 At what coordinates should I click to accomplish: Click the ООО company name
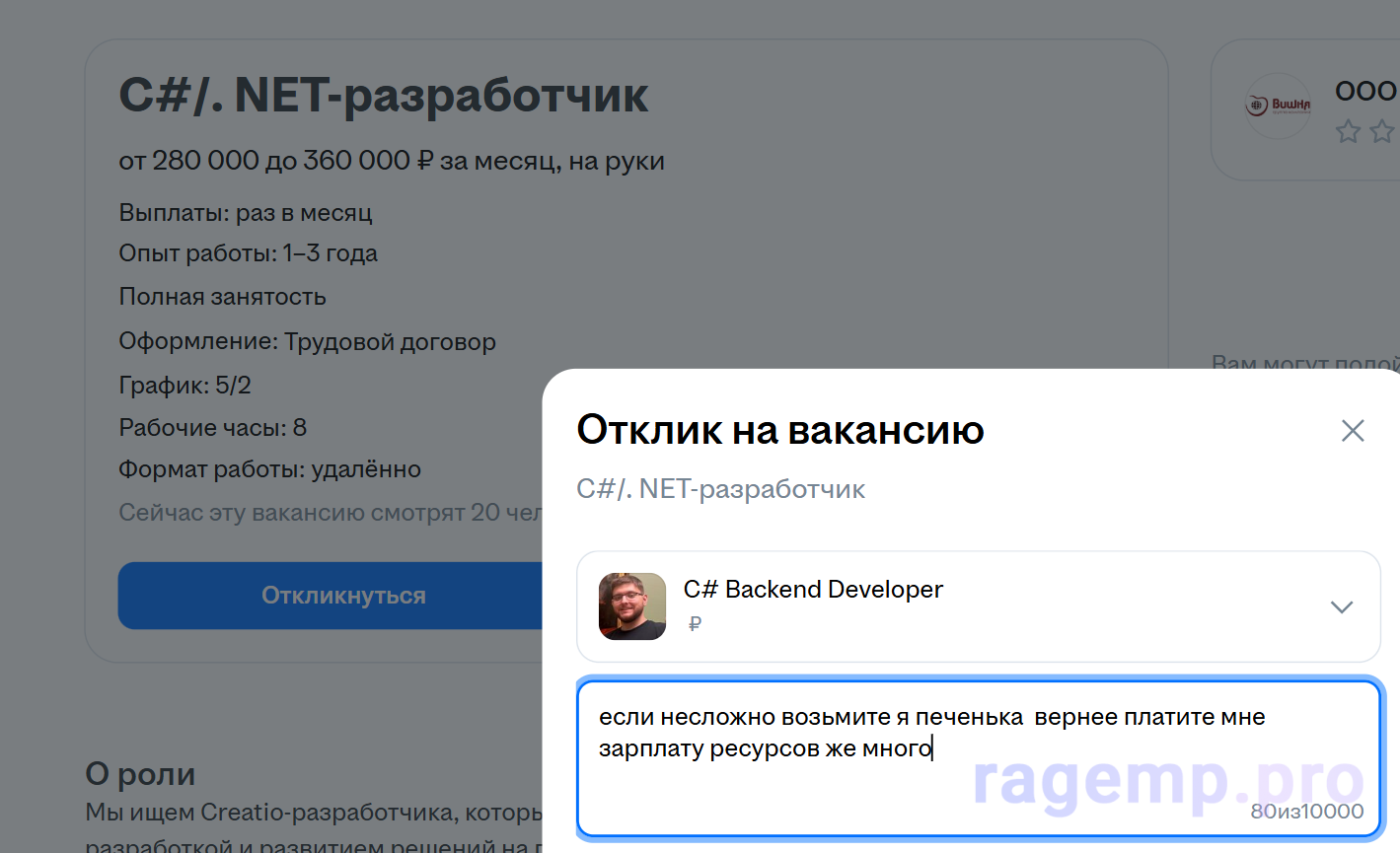coord(1366,90)
